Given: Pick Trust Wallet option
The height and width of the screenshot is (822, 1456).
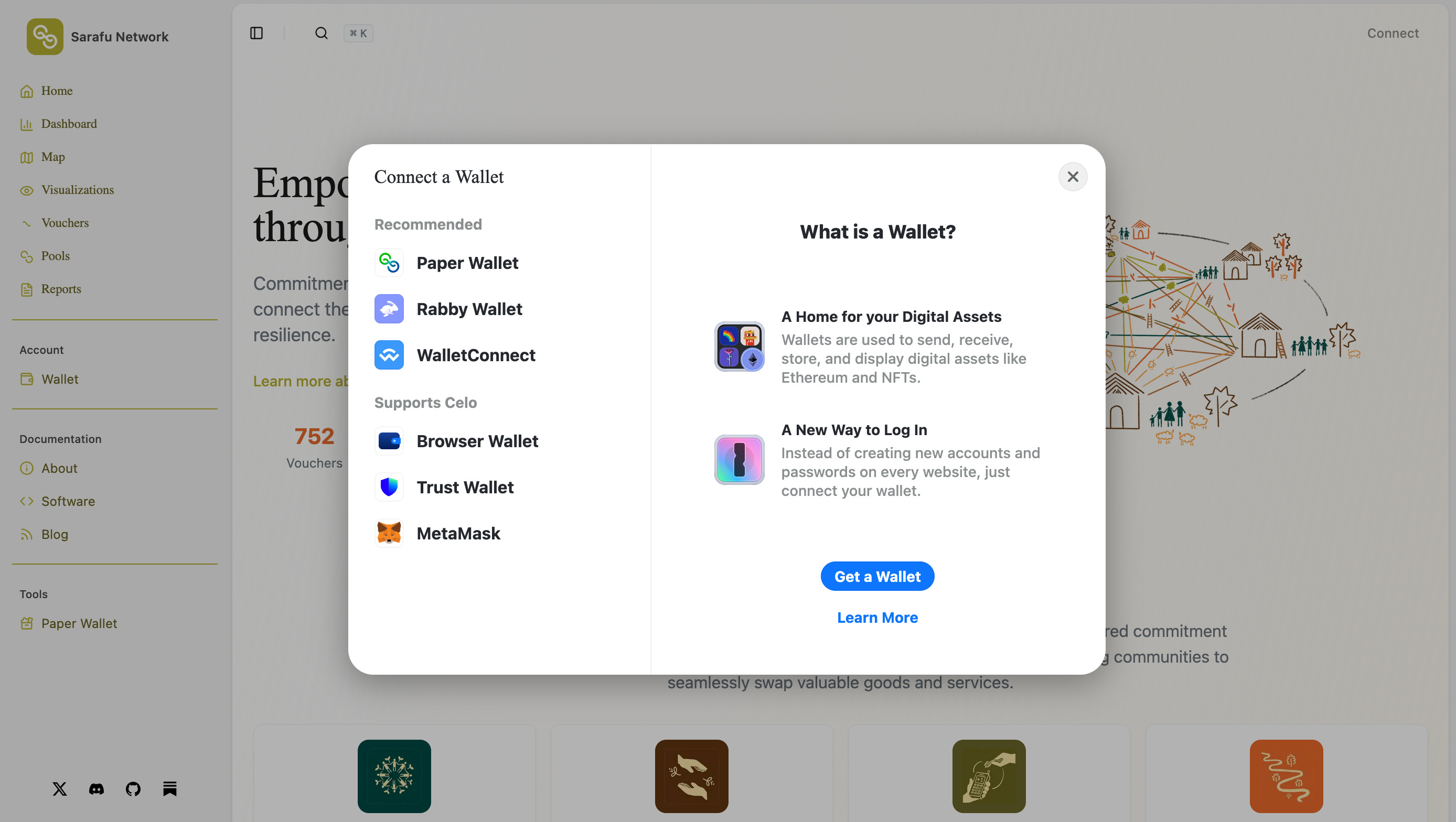Looking at the screenshot, I should pyautogui.click(x=465, y=487).
